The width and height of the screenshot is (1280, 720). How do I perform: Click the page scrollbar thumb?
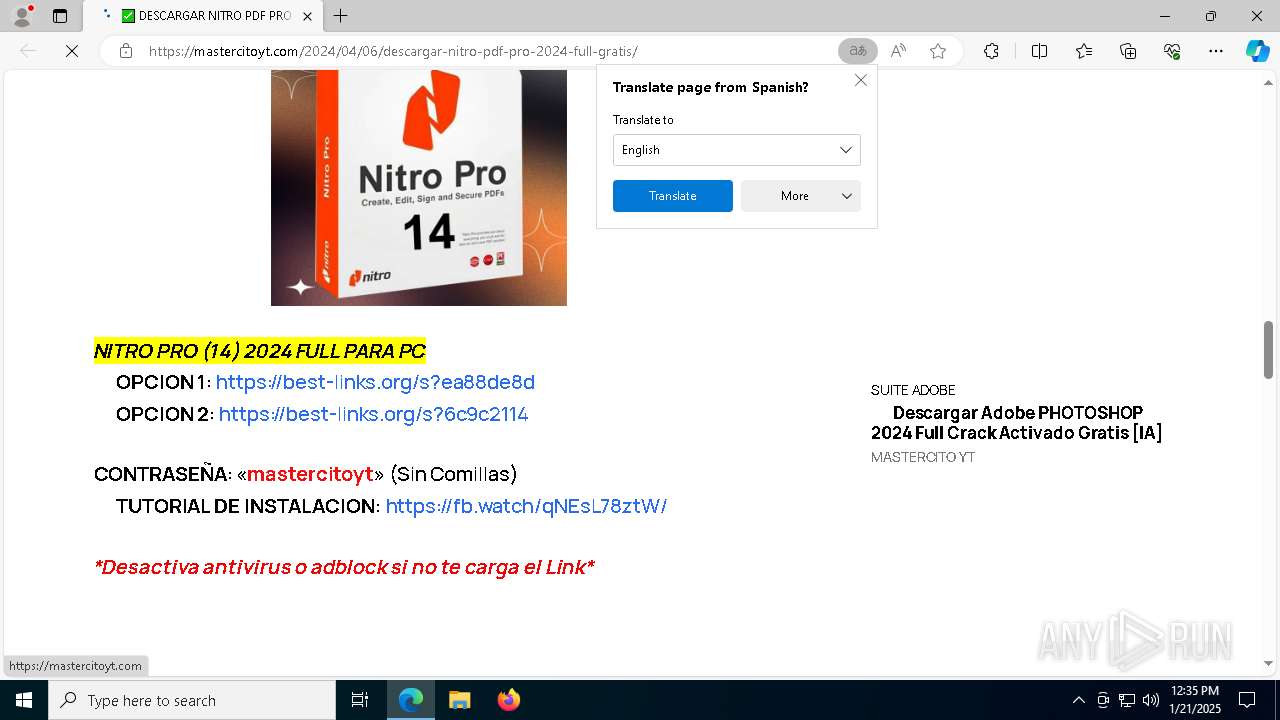click(x=1268, y=350)
